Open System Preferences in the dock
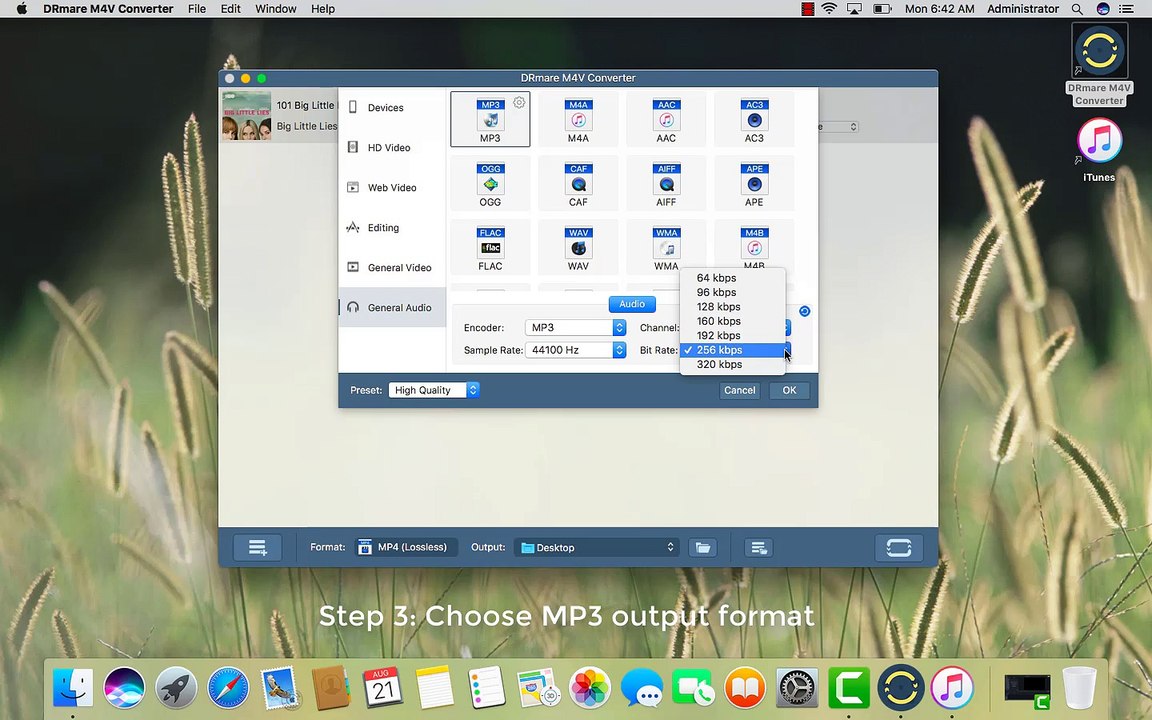The height and width of the screenshot is (720, 1152). [x=797, y=688]
